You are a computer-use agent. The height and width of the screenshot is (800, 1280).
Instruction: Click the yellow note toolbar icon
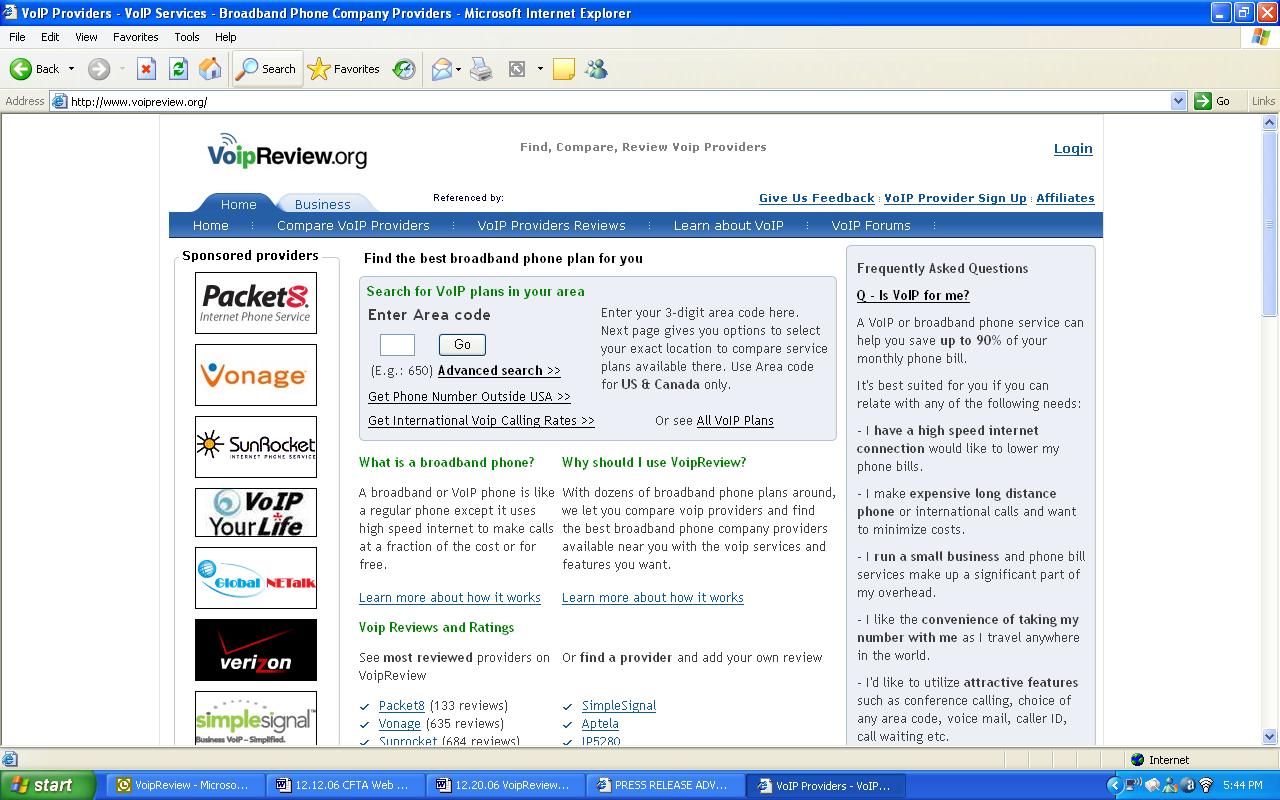[564, 69]
